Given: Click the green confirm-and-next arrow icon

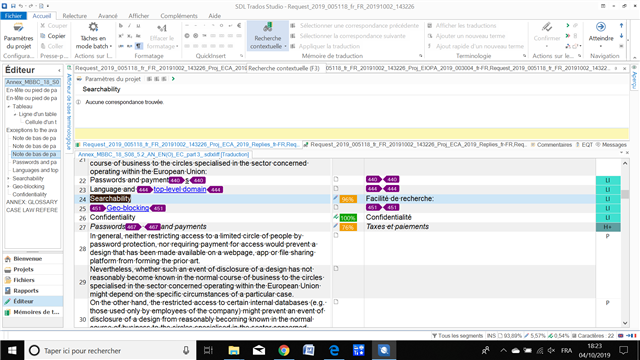Looking at the screenshot, I should pyautogui.click(x=567, y=26).
